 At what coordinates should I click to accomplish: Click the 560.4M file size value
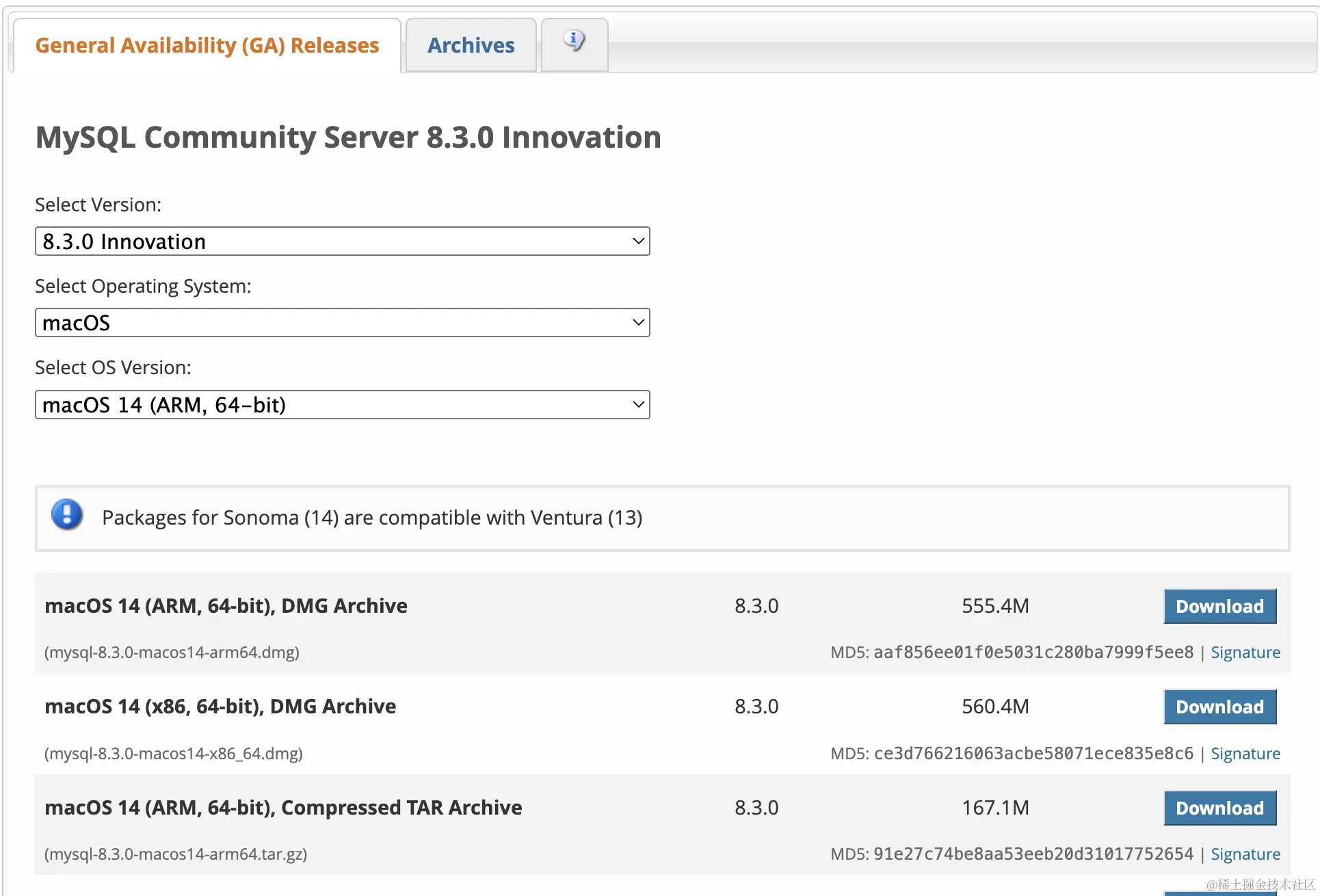[x=995, y=707]
